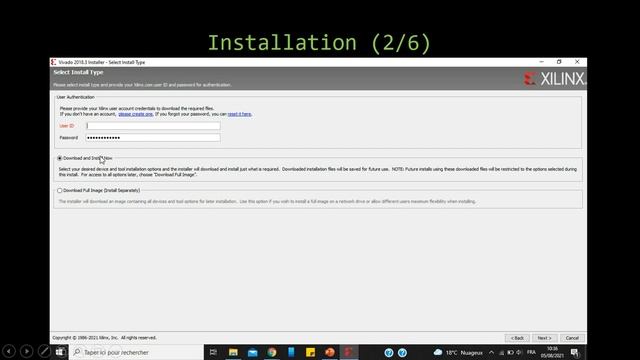Open PowerPoint from the taskbar
The width and height of the screenshot is (640, 360).
tap(330, 352)
